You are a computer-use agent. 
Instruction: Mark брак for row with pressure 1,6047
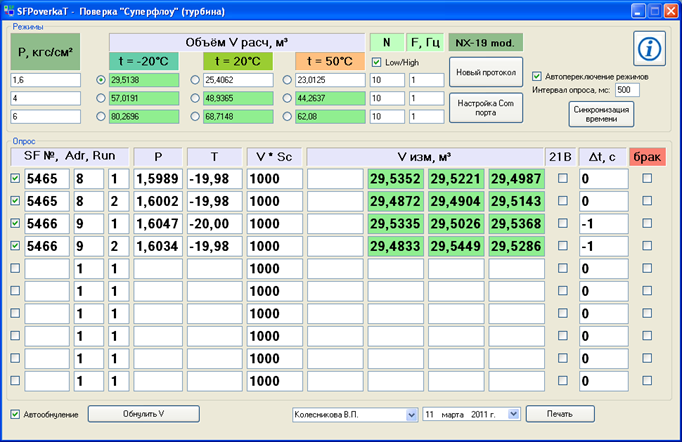647,223
